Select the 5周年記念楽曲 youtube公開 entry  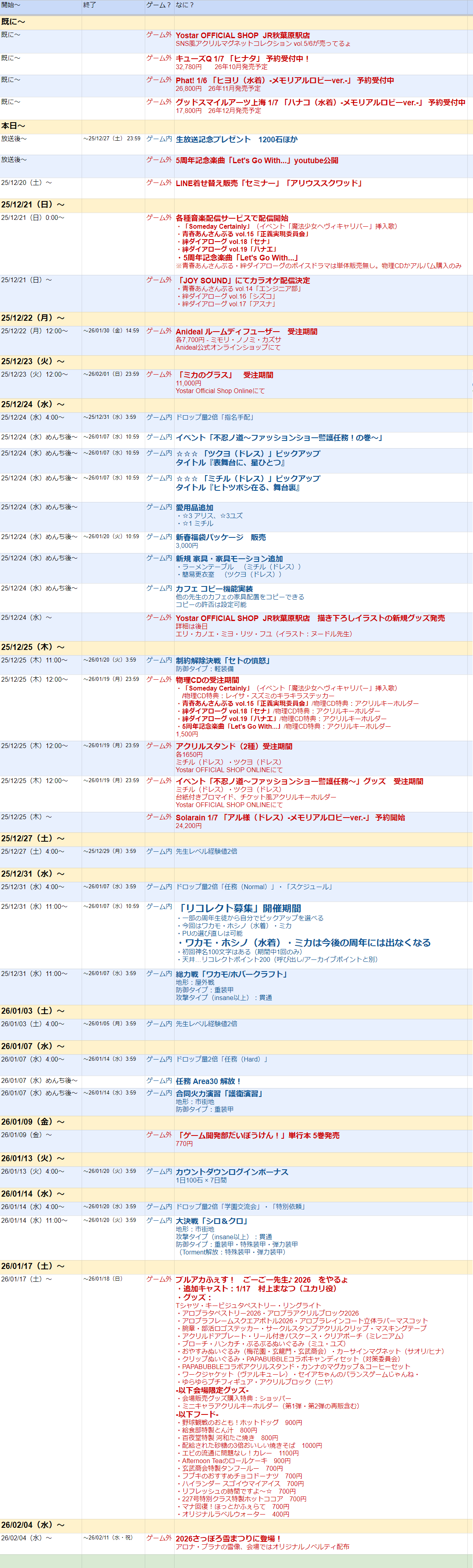tap(256, 161)
